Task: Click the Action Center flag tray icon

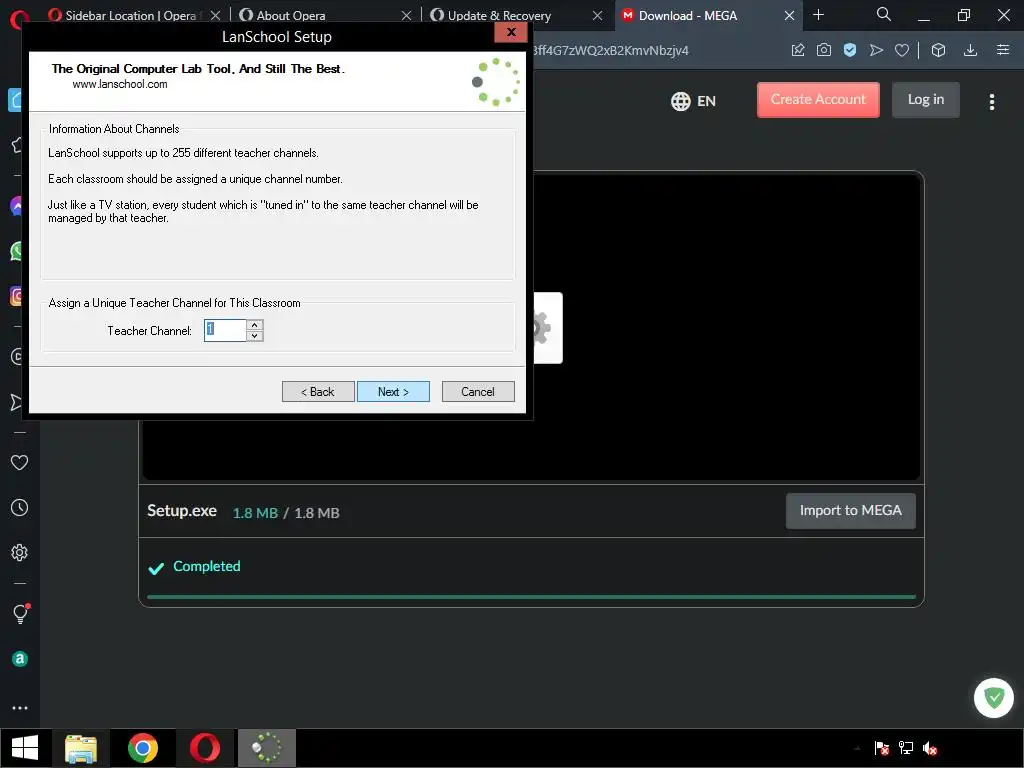Action: click(882, 748)
